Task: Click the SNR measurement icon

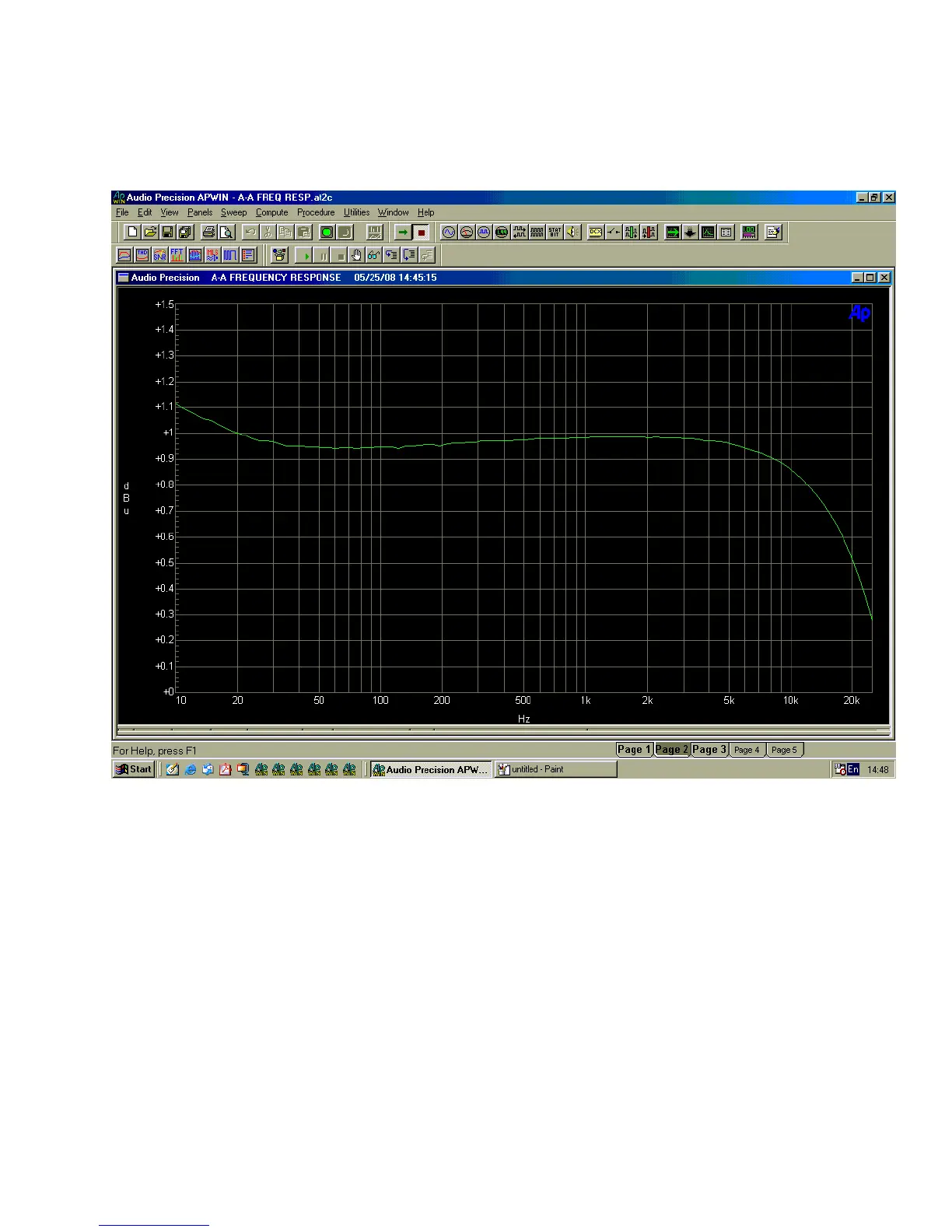Action: (159, 255)
